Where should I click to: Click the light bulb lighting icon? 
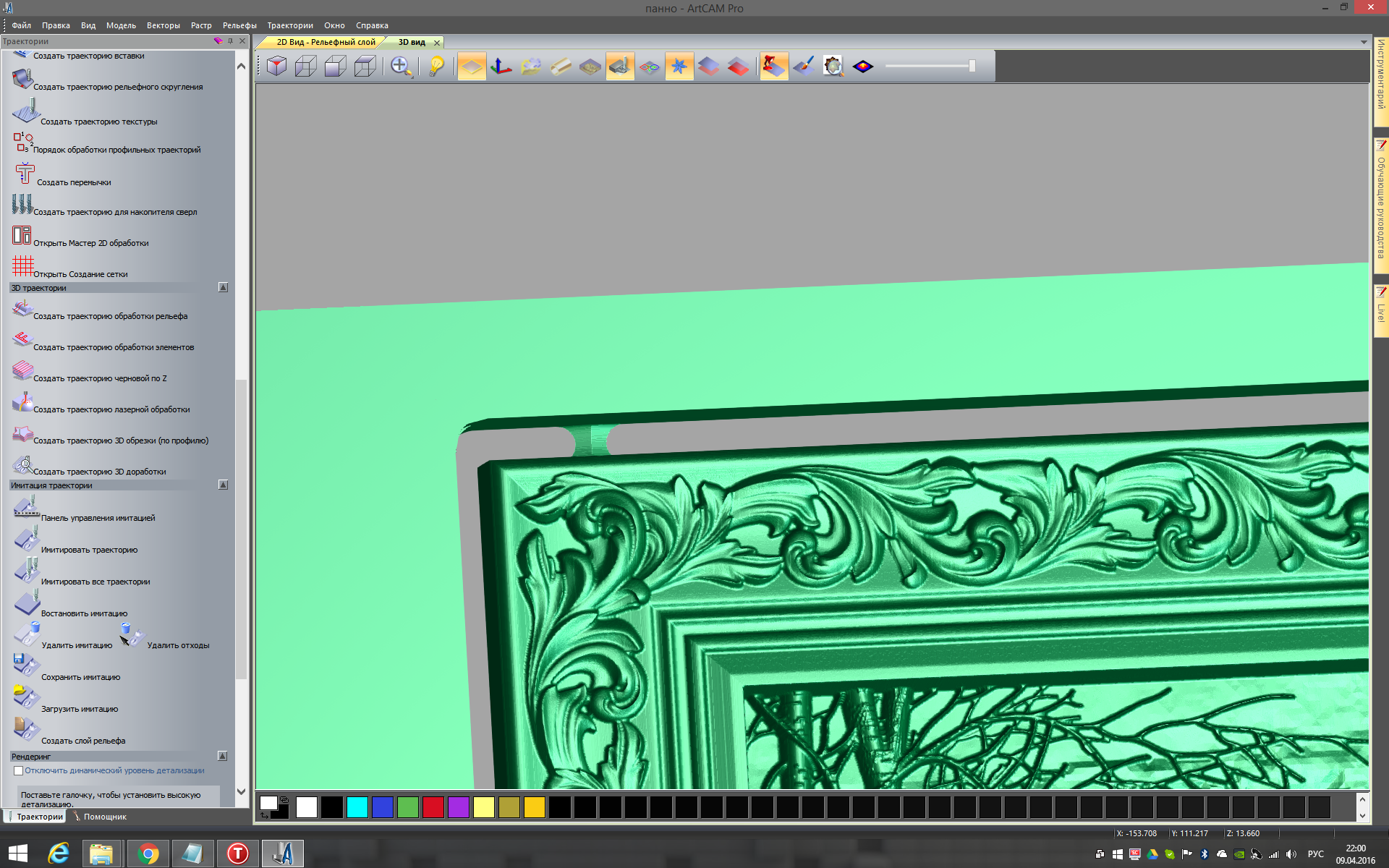436,67
